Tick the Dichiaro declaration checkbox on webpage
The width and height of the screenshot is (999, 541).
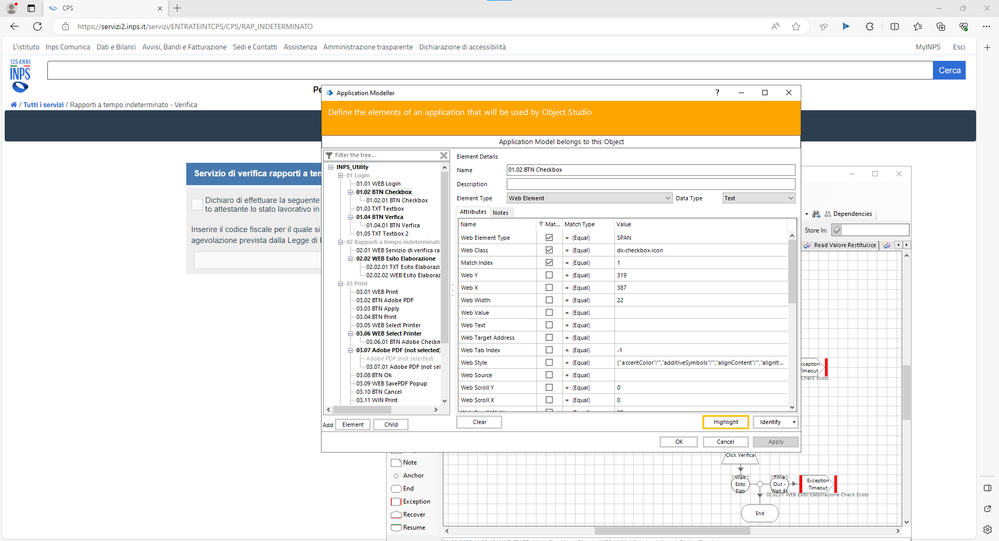[x=197, y=204]
